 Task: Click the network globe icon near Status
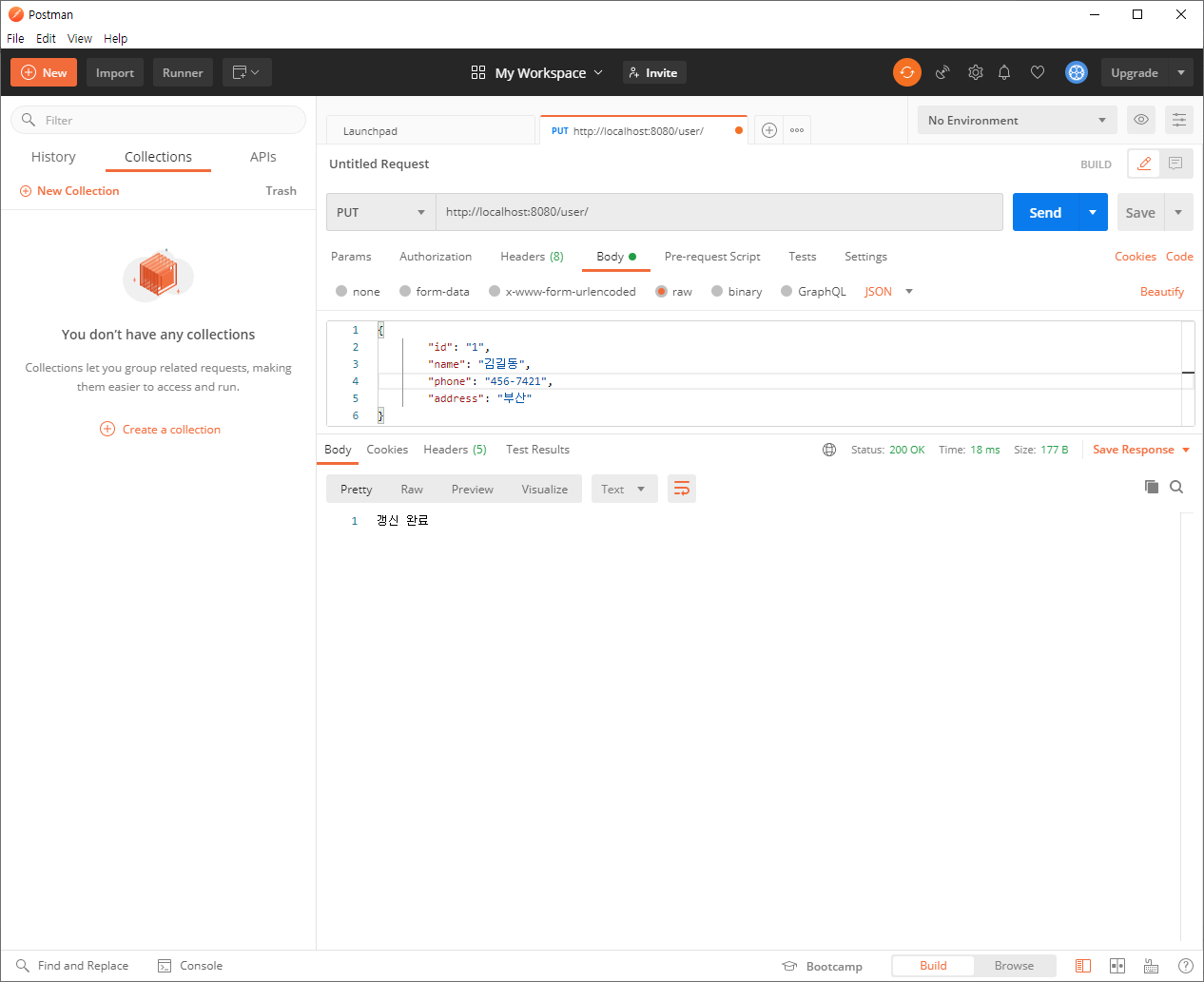pyautogui.click(x=829, y=450)
